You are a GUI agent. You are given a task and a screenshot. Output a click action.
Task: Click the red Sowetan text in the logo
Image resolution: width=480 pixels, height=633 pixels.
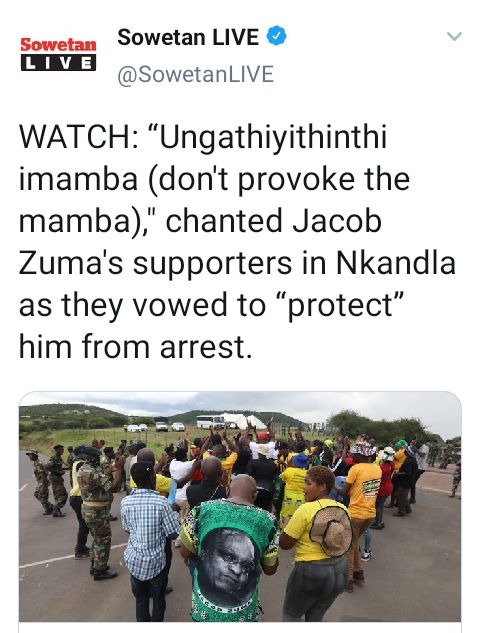pos(58,44)
